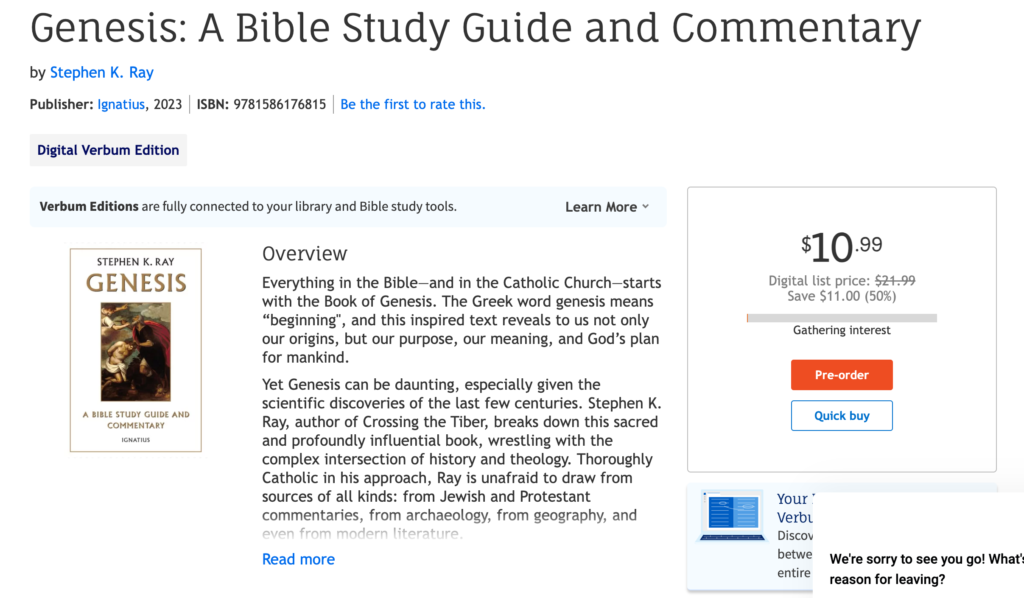
Task: Click the painting on the book cover
Action: [x=136, y=351]
